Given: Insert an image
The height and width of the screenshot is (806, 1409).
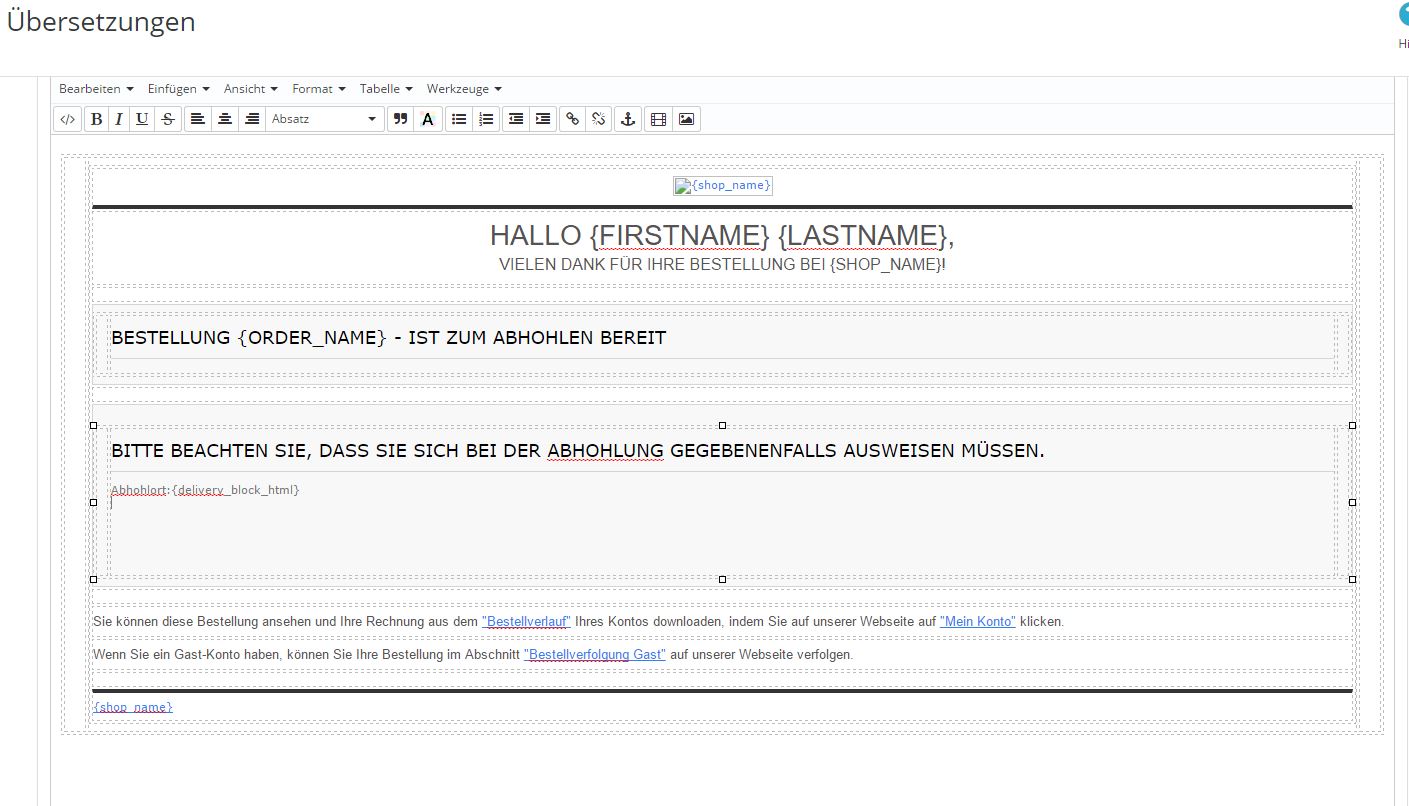Looking at the screenshot, I should tap(686, 119).
